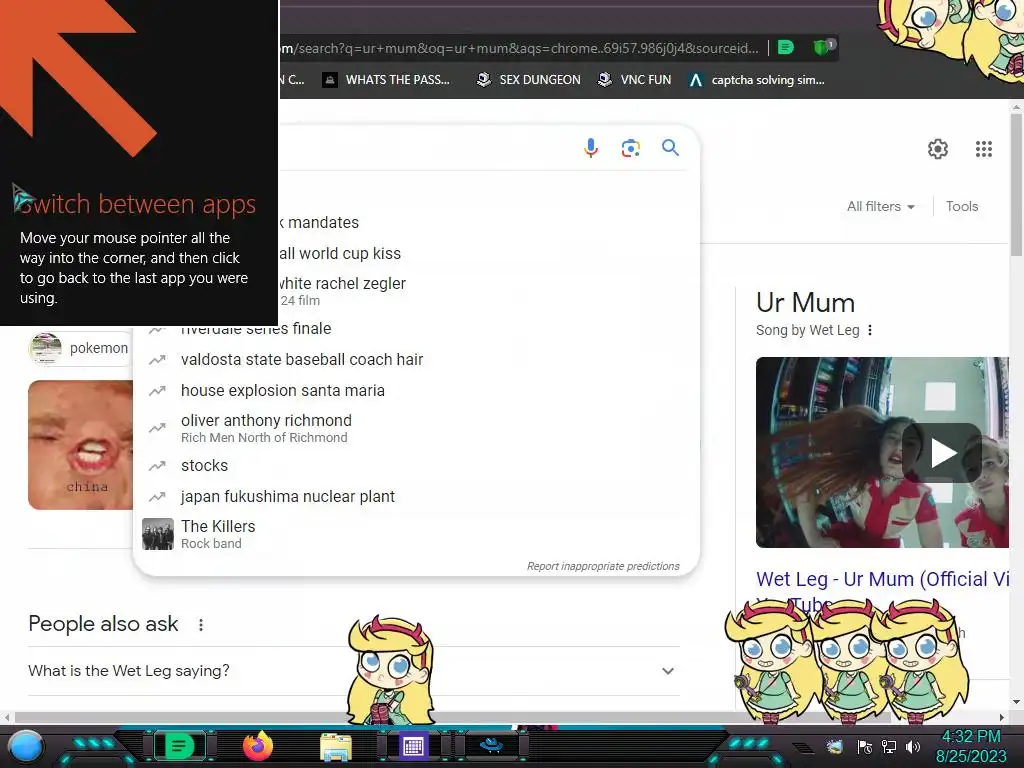Select suggestion house explosion santa maria
The height and width of the screenshot is (768, 1024).
[416, 390]
